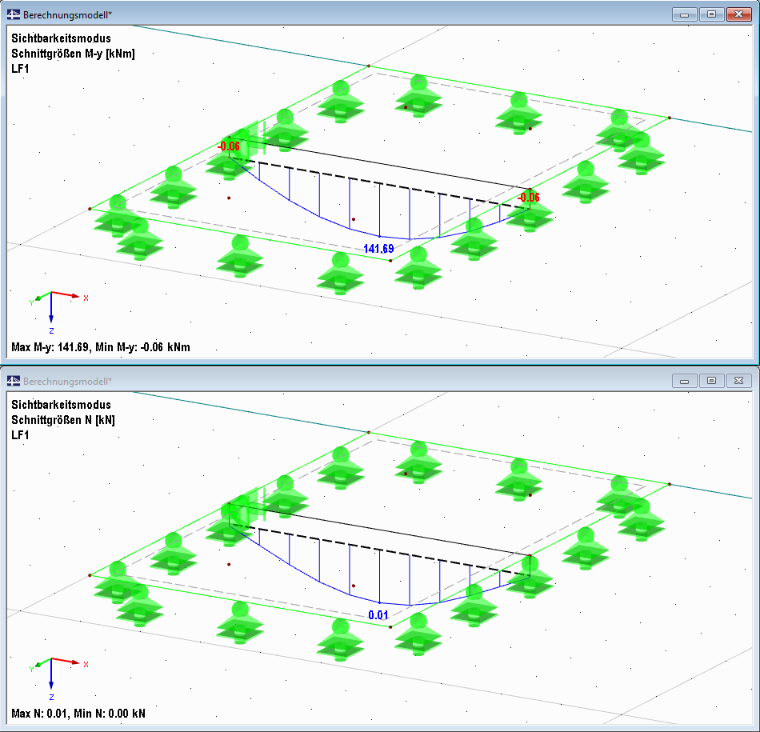Click the Berechnungsmodell* title of the upper window
Screen dimensions: 760x732
click(x=67, y=15)
